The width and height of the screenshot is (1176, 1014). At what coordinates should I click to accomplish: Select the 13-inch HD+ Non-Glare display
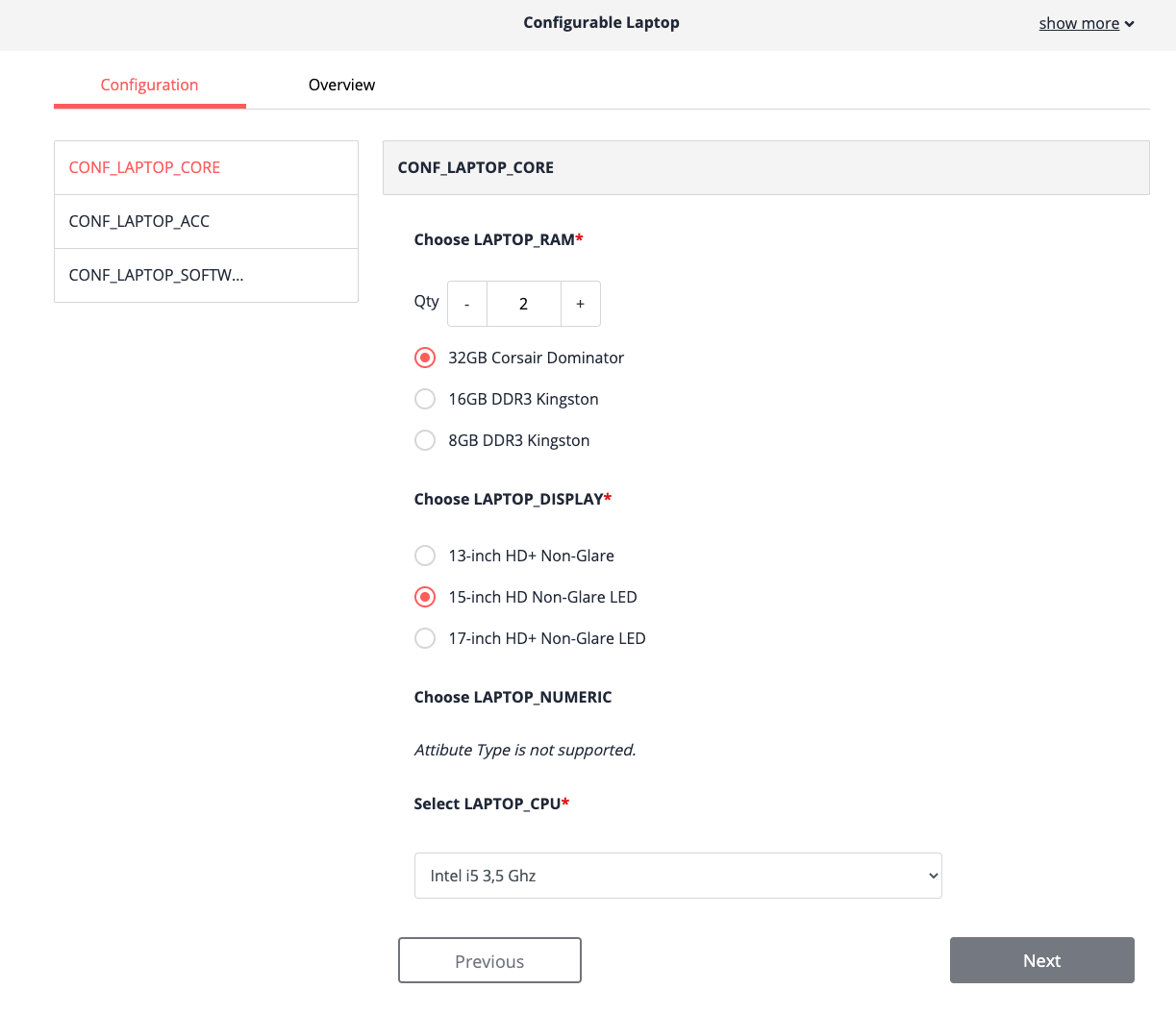point(424,555)
